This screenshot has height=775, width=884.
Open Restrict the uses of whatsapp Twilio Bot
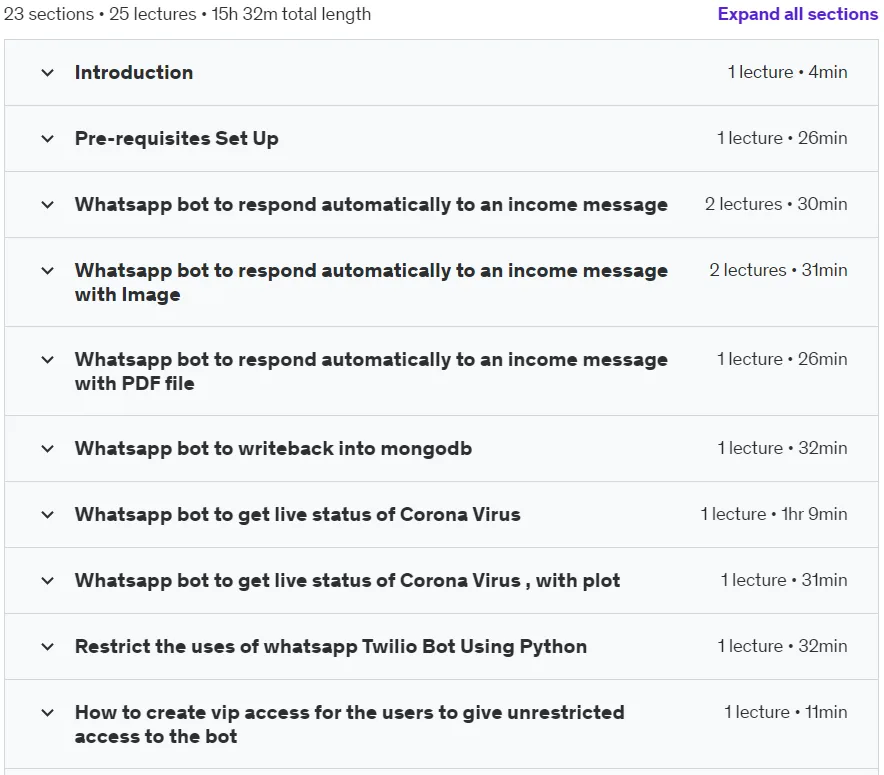click(331, 646)
